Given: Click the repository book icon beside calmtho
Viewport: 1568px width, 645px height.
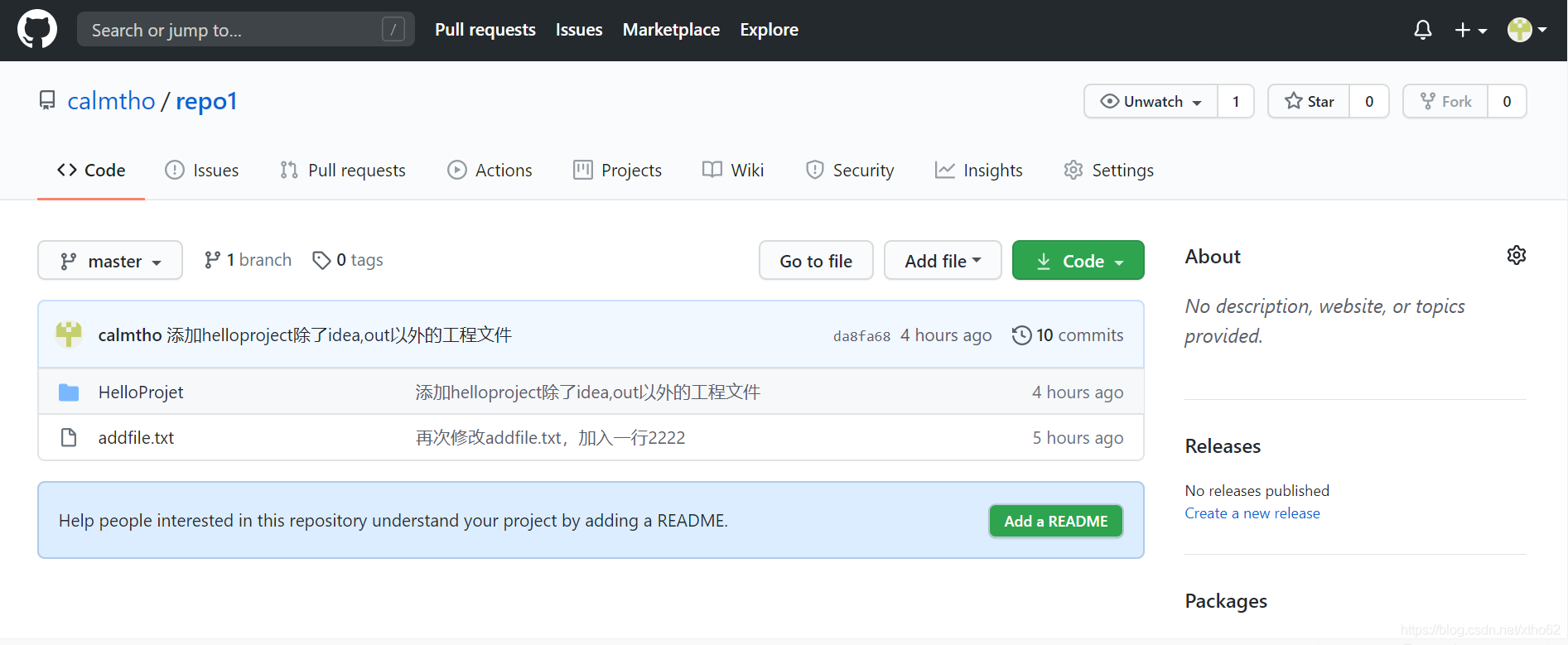Looking at the screenshot, I should 47,101.
